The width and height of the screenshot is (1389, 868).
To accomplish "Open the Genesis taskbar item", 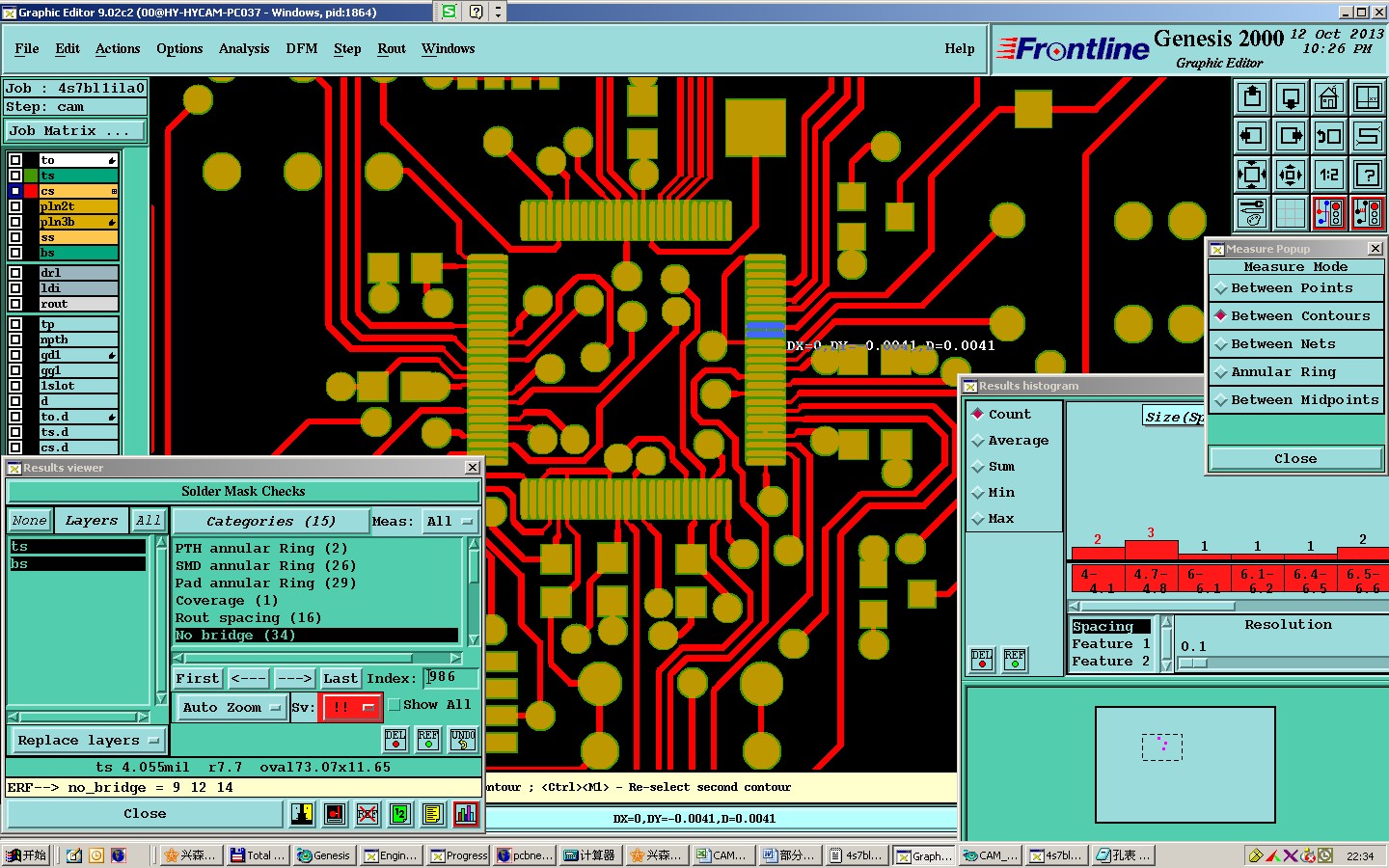I will [324, 855].
